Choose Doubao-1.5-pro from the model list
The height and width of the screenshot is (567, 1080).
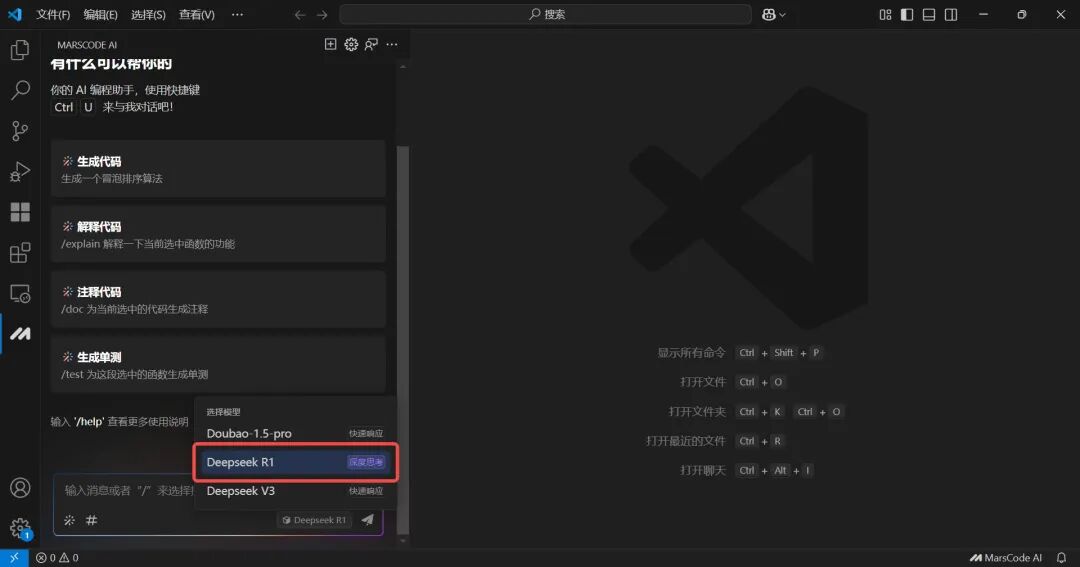click(x=295, y=433)
